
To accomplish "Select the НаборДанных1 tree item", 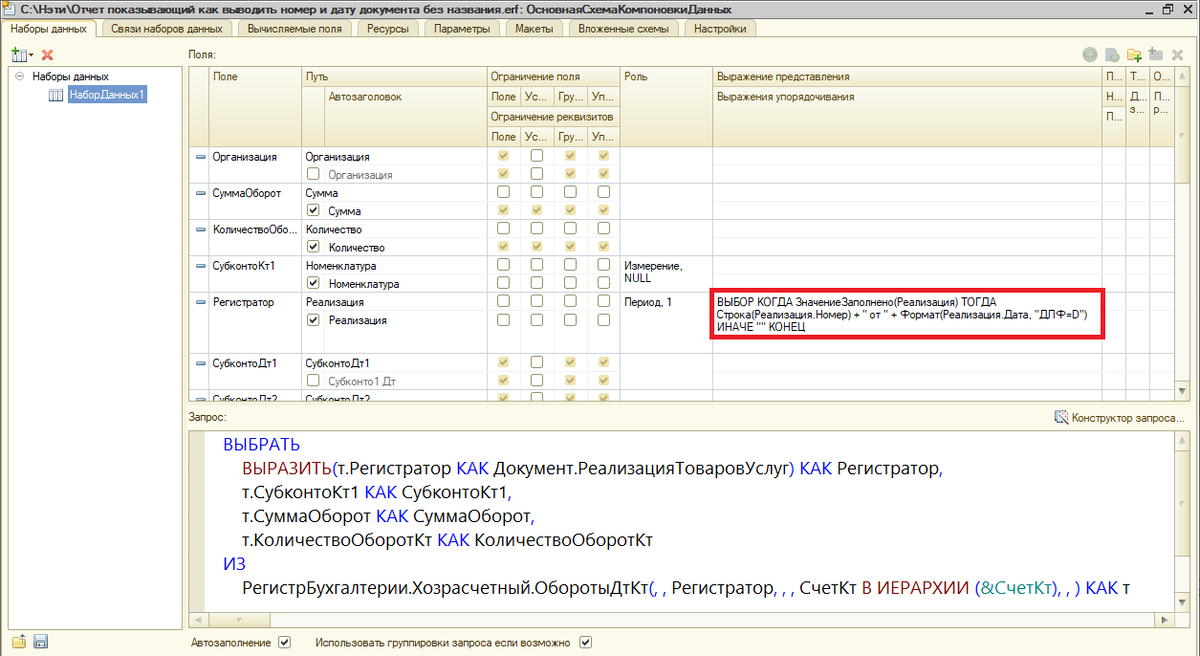I will tap(107, 94).
